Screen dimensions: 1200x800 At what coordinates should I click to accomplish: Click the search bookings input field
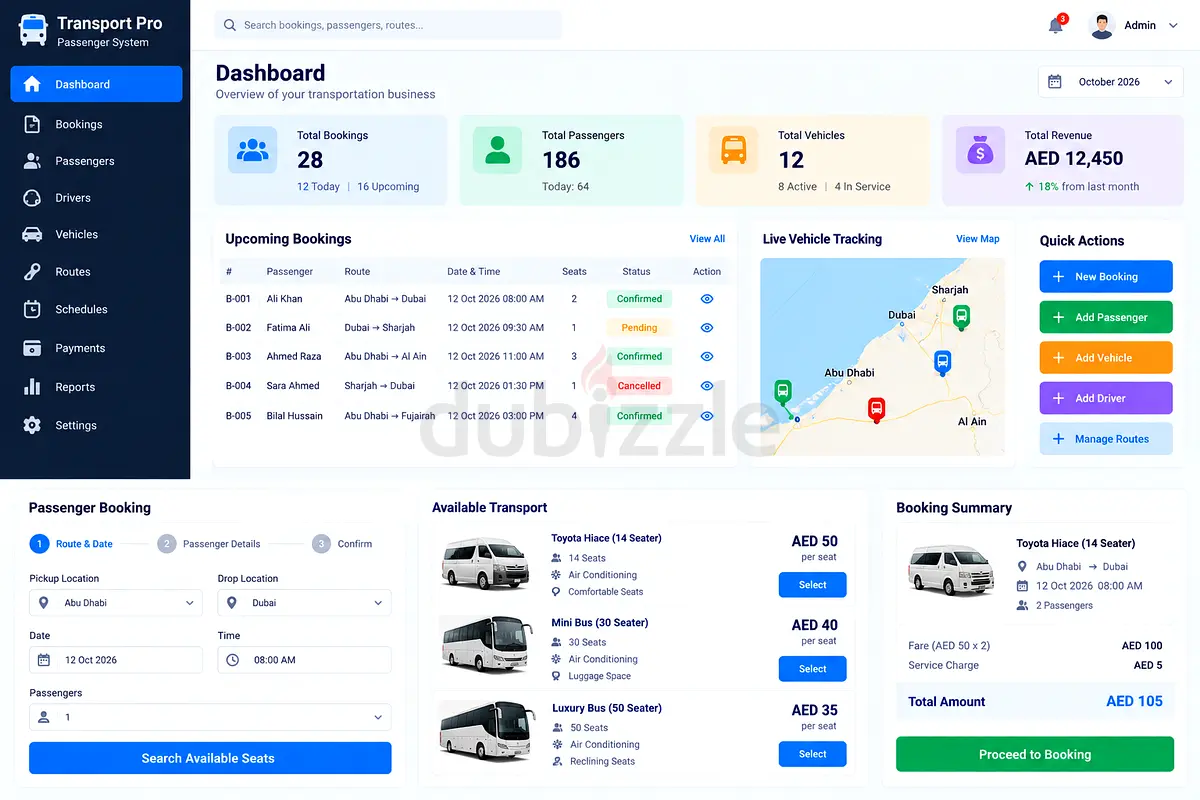(x=388, y=26)
